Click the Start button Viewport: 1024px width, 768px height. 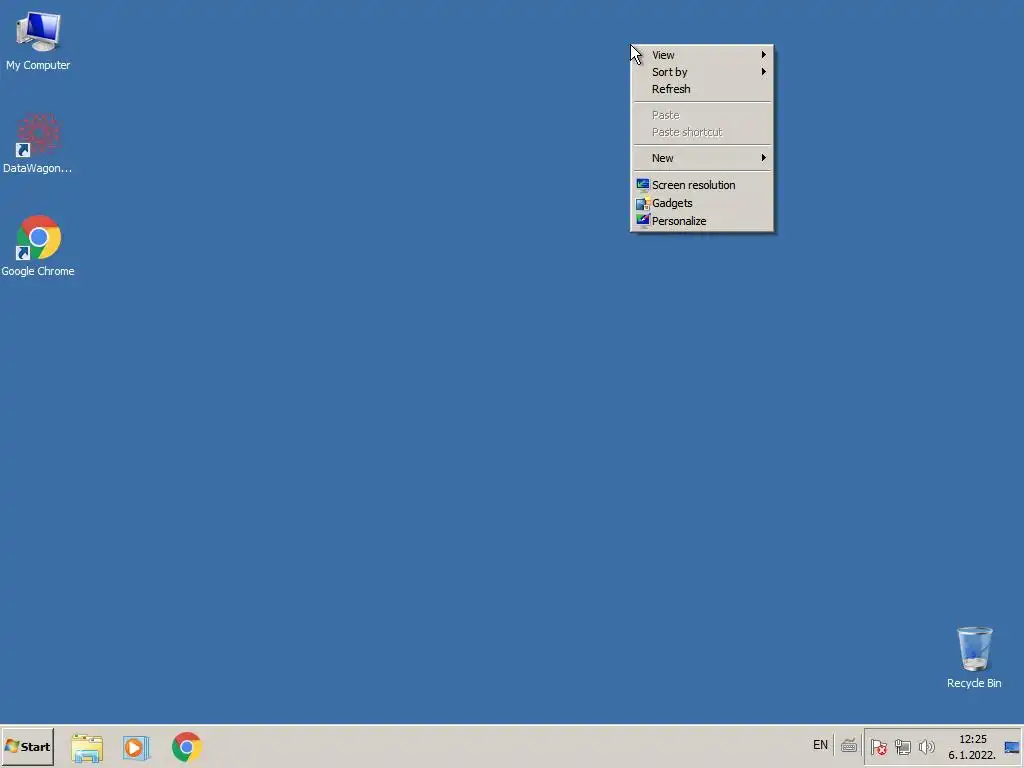[x=27, y=746]
